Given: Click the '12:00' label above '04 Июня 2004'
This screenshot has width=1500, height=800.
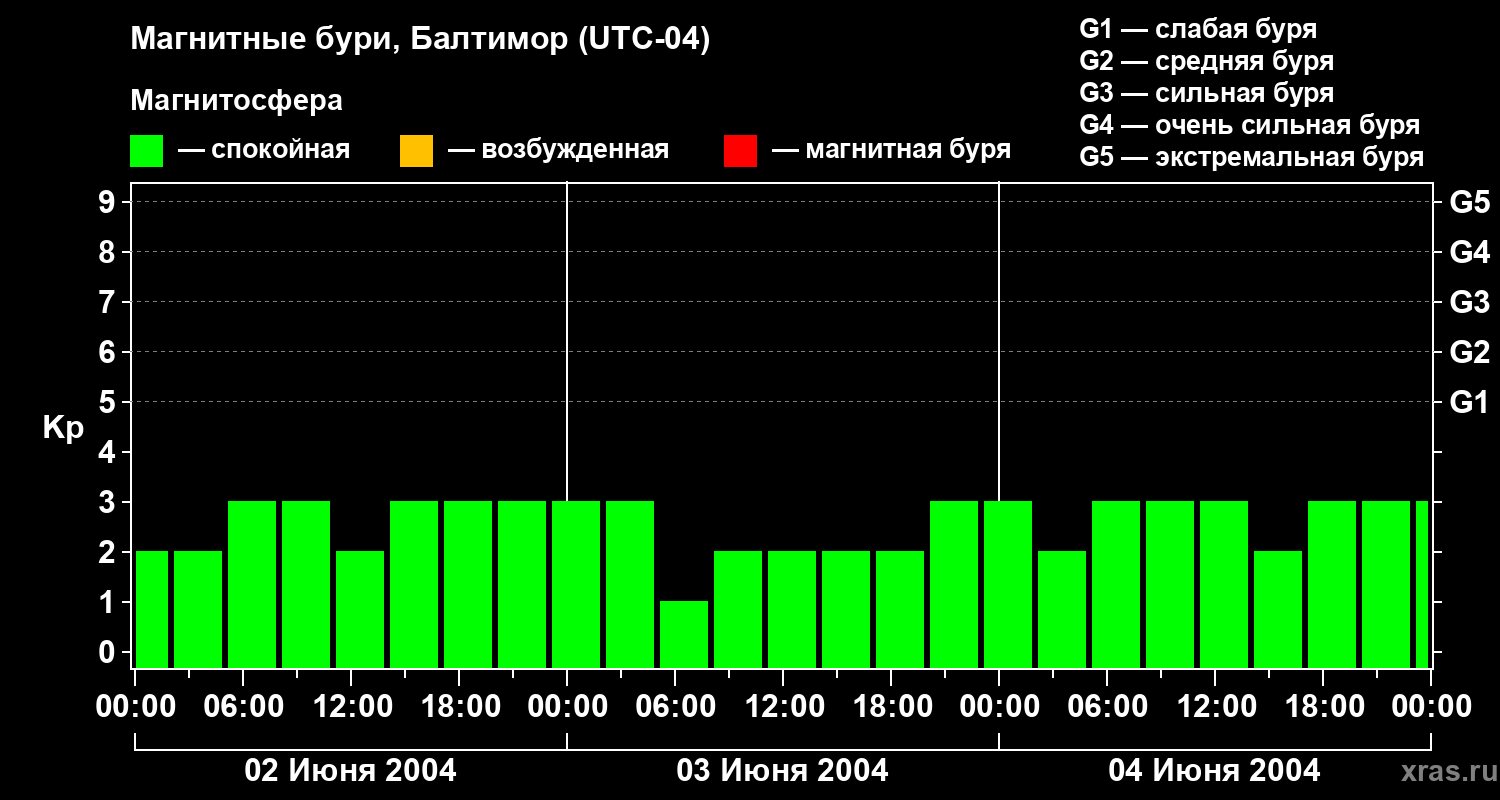Looking at the screenshot, I should click(1215, 707).
